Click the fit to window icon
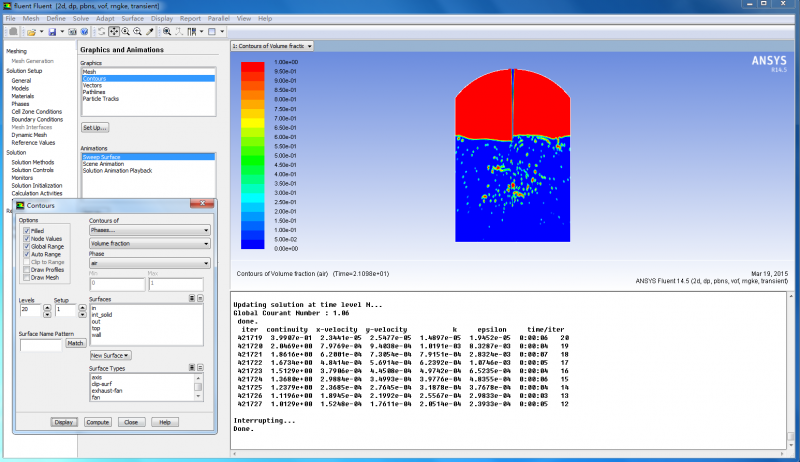Screen dimensions: 800x462 tap(166, 32)
